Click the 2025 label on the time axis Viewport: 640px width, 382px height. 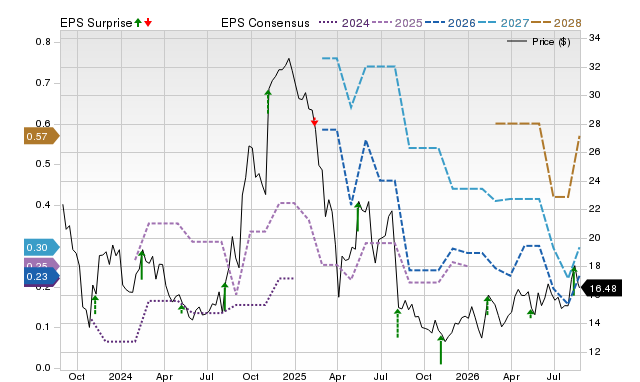(x=294, y=376)
